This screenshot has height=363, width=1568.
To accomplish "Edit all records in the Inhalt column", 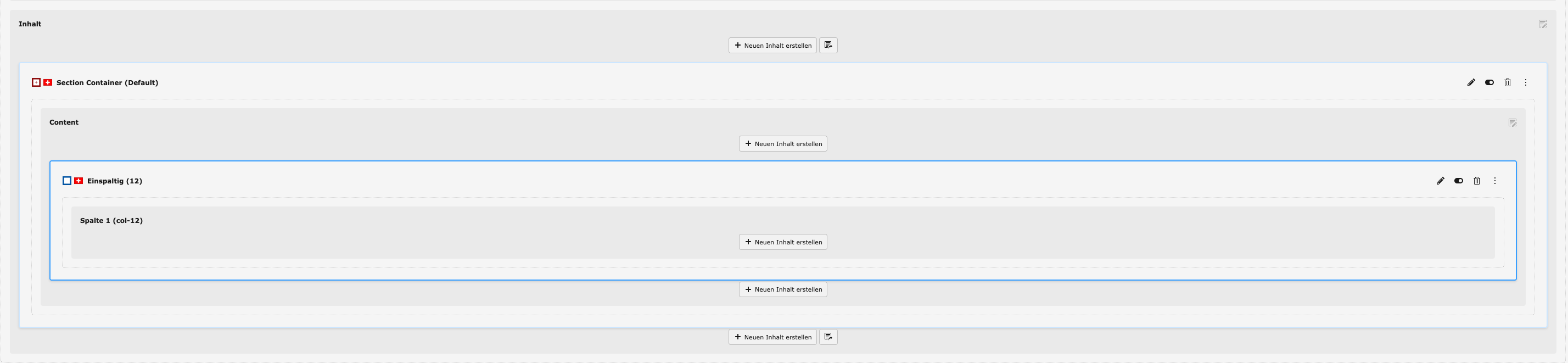I will 1542,24.
